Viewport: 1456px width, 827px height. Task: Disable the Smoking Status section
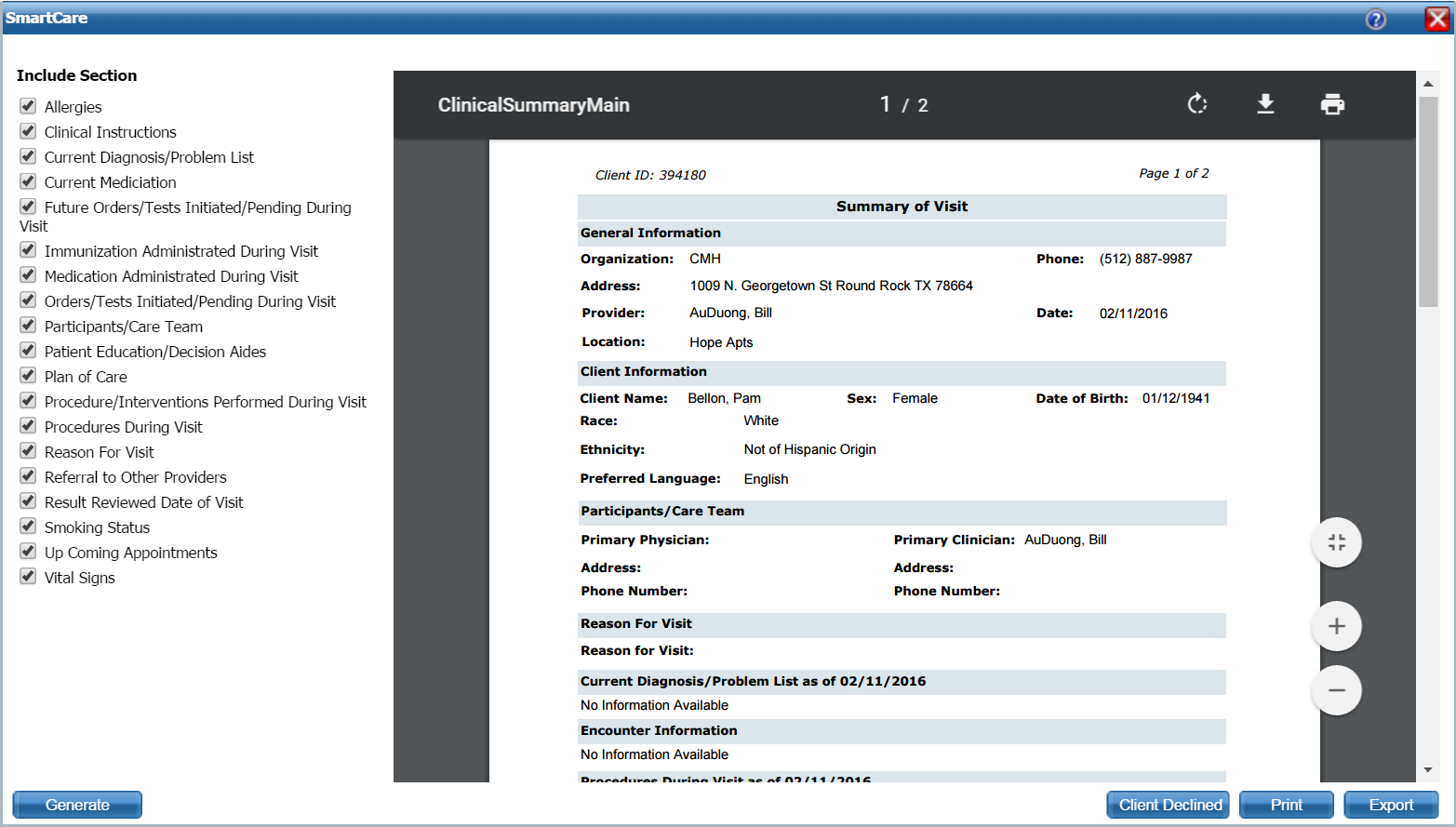tap(28, 525)
